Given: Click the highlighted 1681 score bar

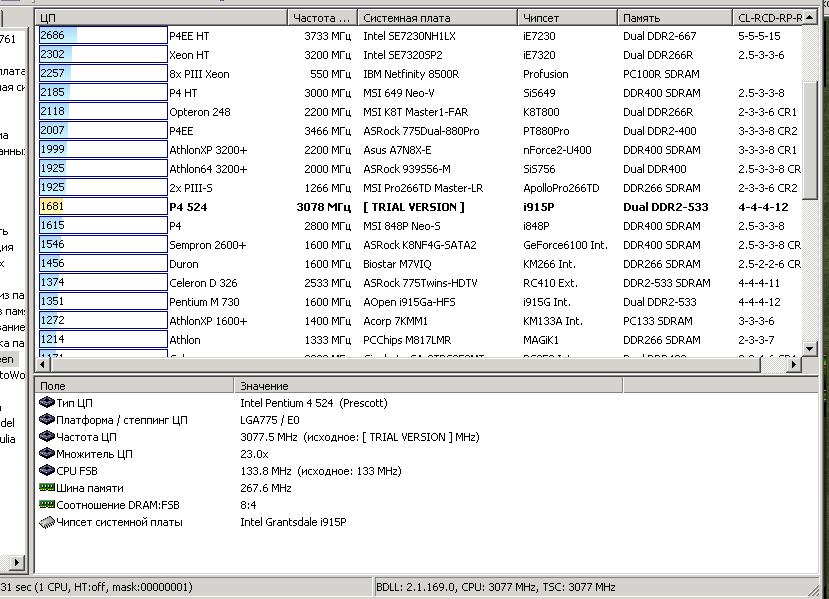Looking at the screenshot, I should tap(101, 207).
